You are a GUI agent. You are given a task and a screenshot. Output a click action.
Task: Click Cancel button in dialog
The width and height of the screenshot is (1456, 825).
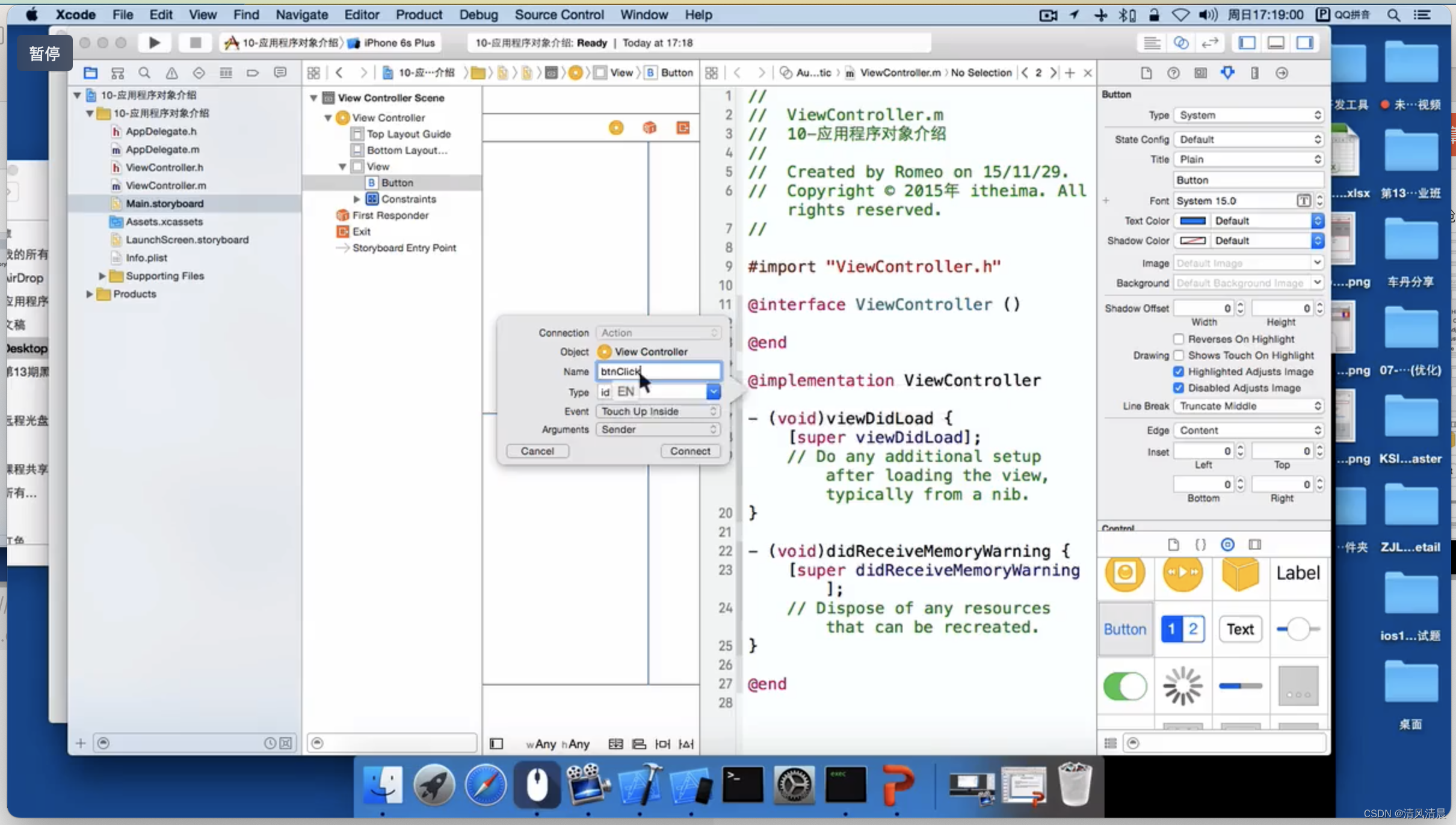tap(537, 450)
